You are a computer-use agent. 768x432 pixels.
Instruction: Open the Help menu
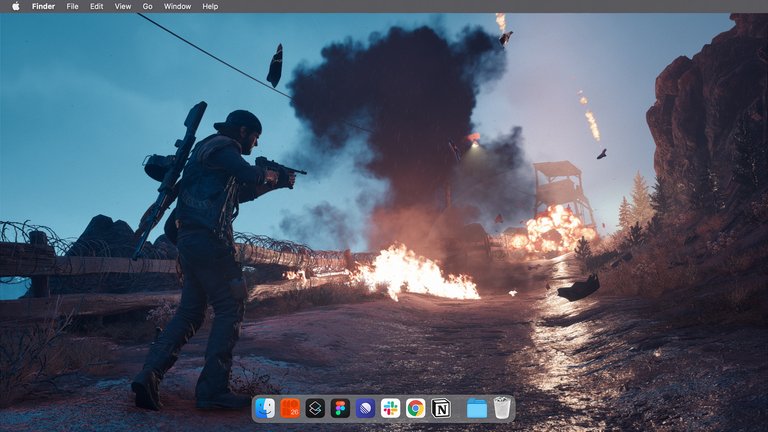(210, 6)
